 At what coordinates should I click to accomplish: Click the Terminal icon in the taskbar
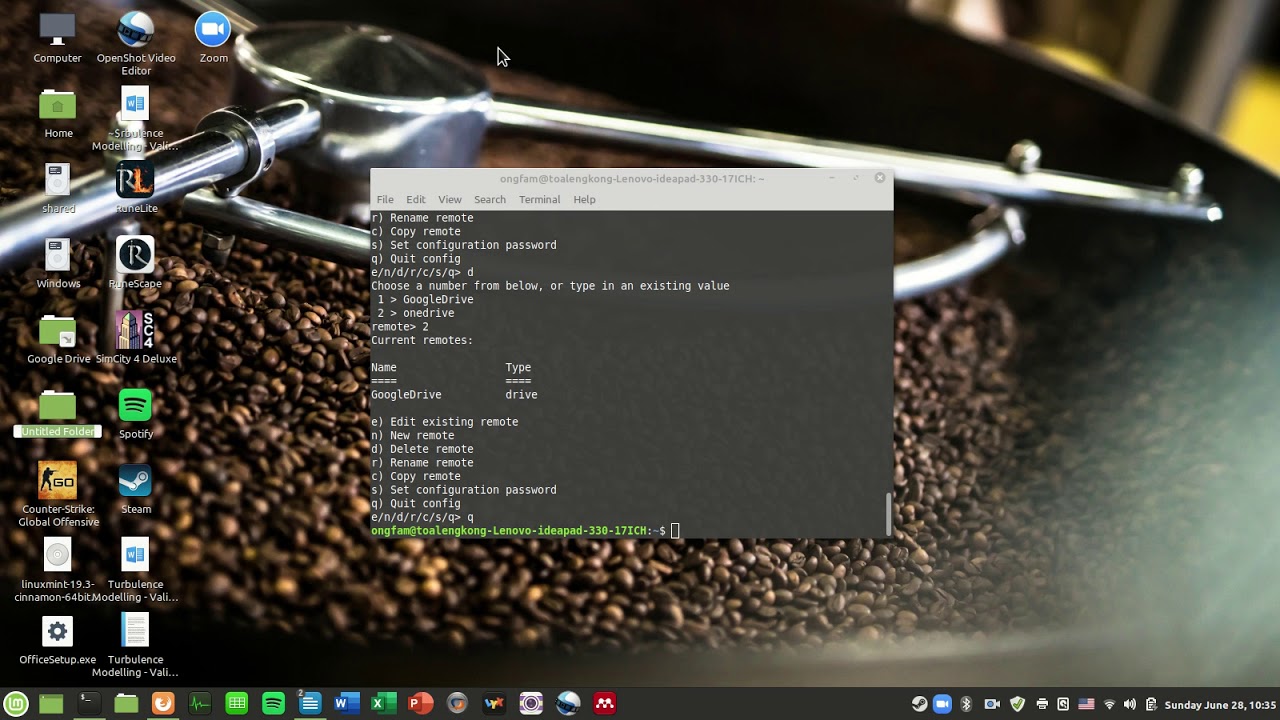(89, 704)
